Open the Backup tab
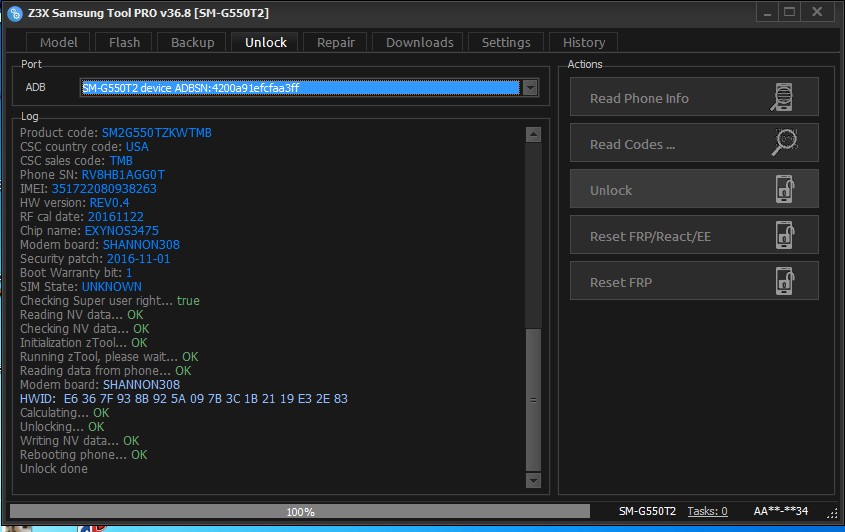 tap(192, 42)
